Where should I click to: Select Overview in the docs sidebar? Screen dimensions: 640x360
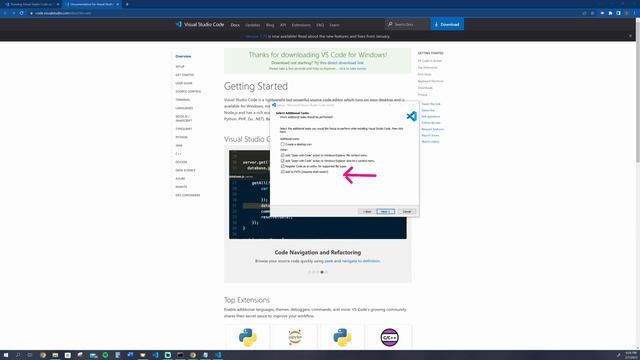(x=183, y=56)
